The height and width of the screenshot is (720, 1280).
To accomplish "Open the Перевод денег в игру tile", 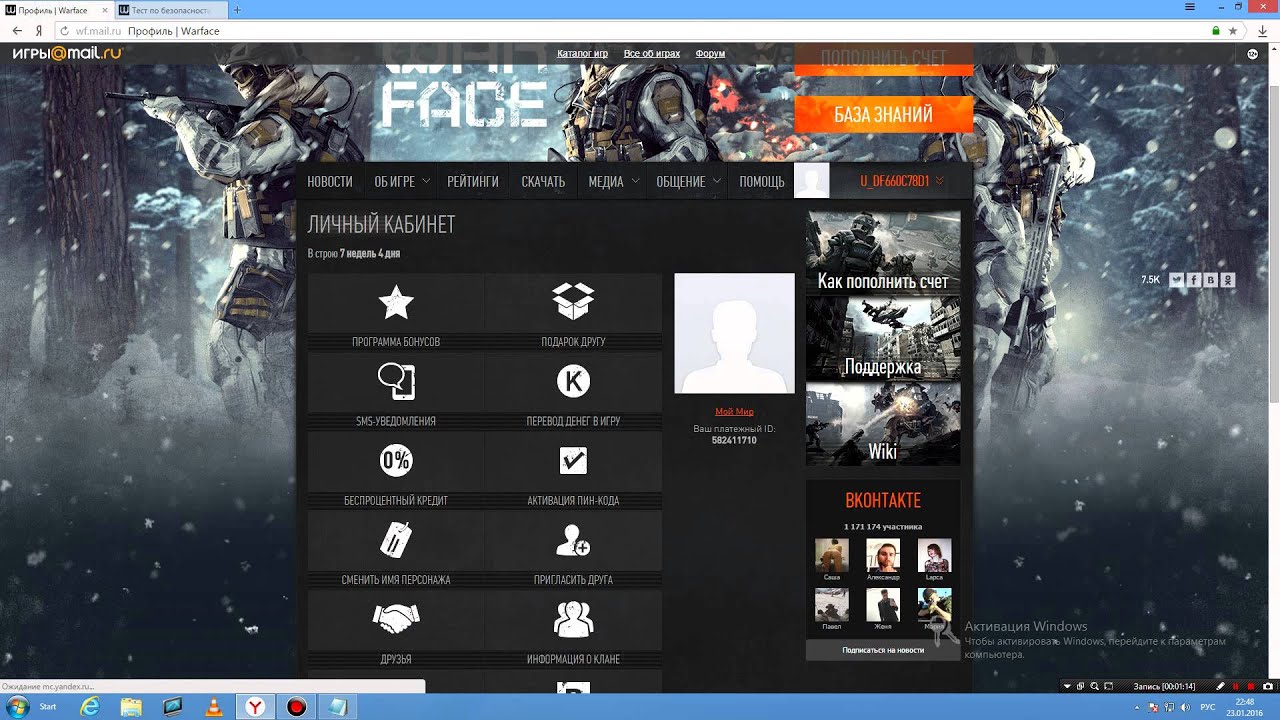I will pyautogui.click(x=573, y=390).
